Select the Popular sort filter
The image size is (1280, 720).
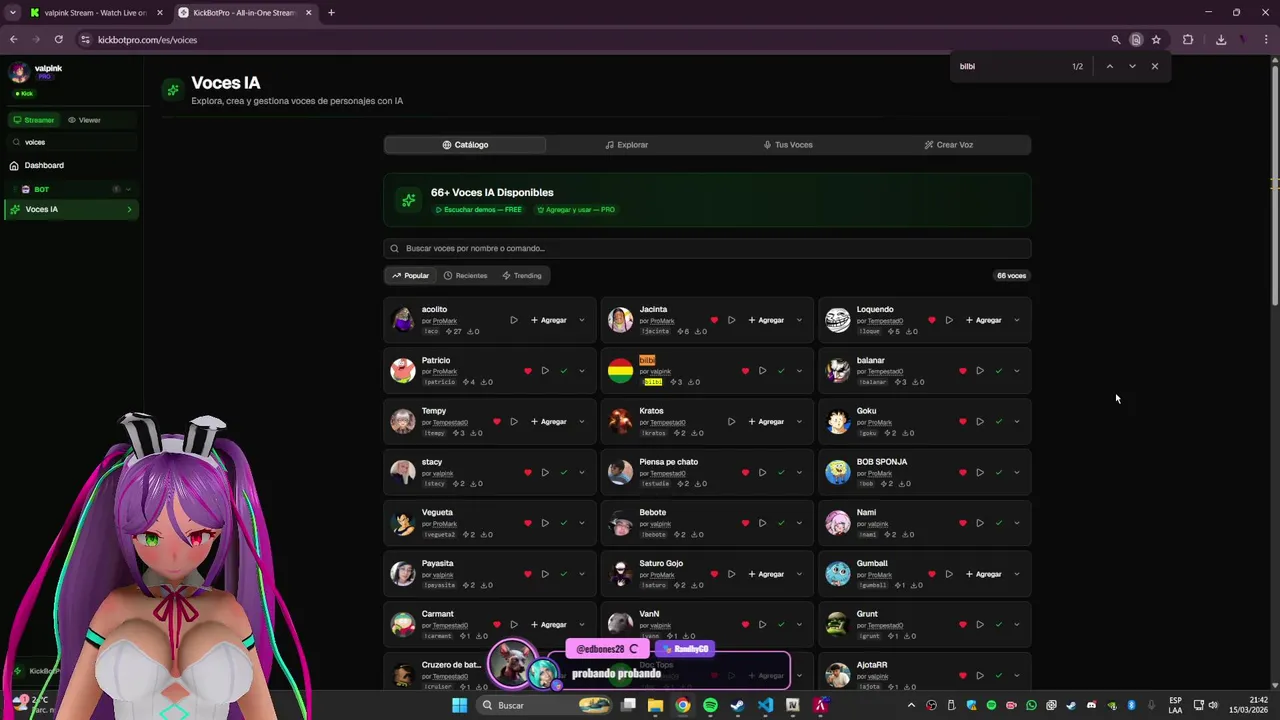[410, 275]
